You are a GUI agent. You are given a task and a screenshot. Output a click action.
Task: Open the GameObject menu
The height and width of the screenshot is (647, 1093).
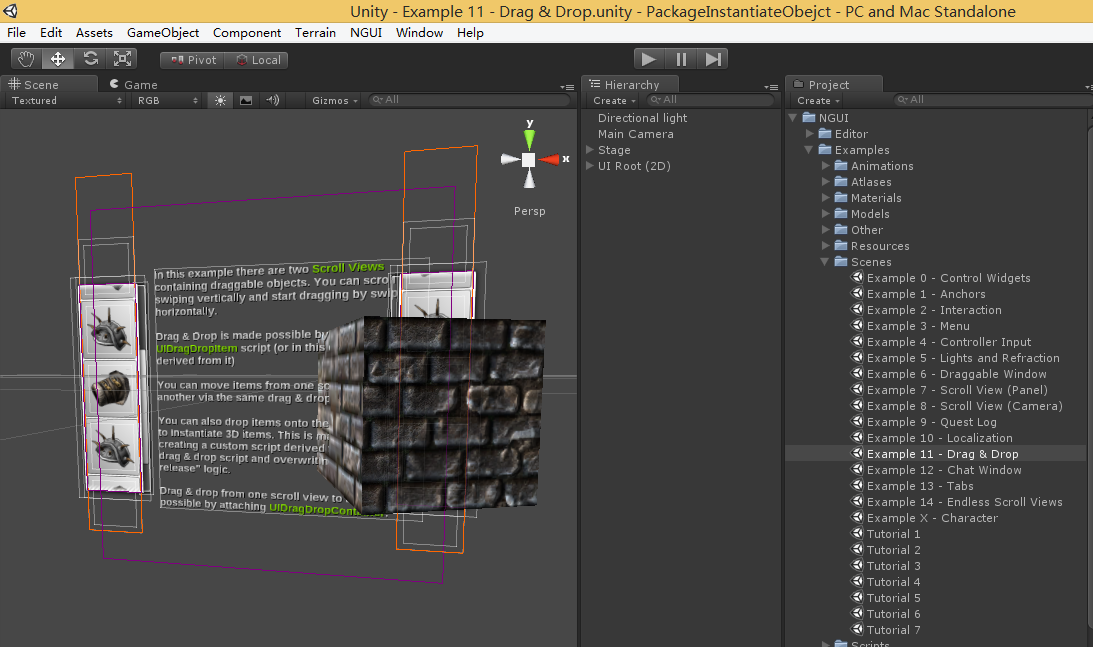pos(163,33)
